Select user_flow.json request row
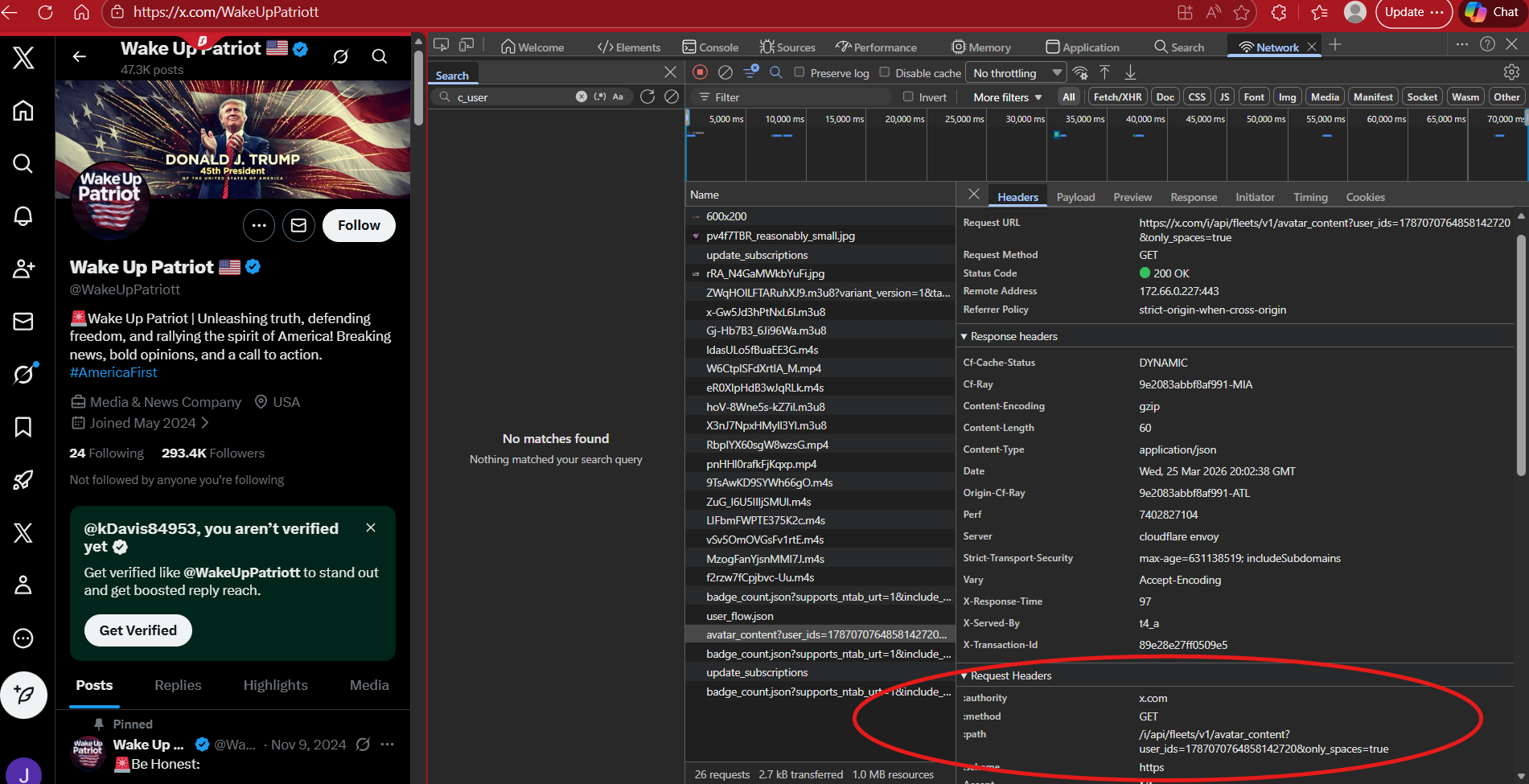The width and height of the screenshot is (1529, 784). [x=820, y=616]
